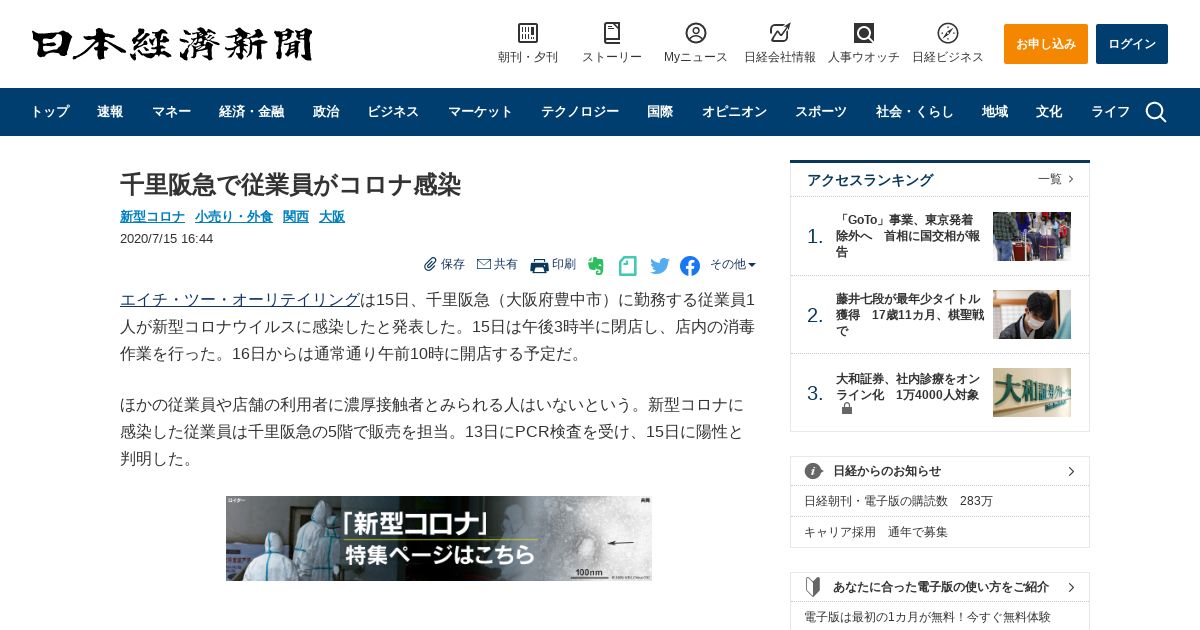The width and height of the screenshot is (1200, 630).
Task: Open ranking story 藤井七段が最年少タイトル獲得
Action: [909, 315]
